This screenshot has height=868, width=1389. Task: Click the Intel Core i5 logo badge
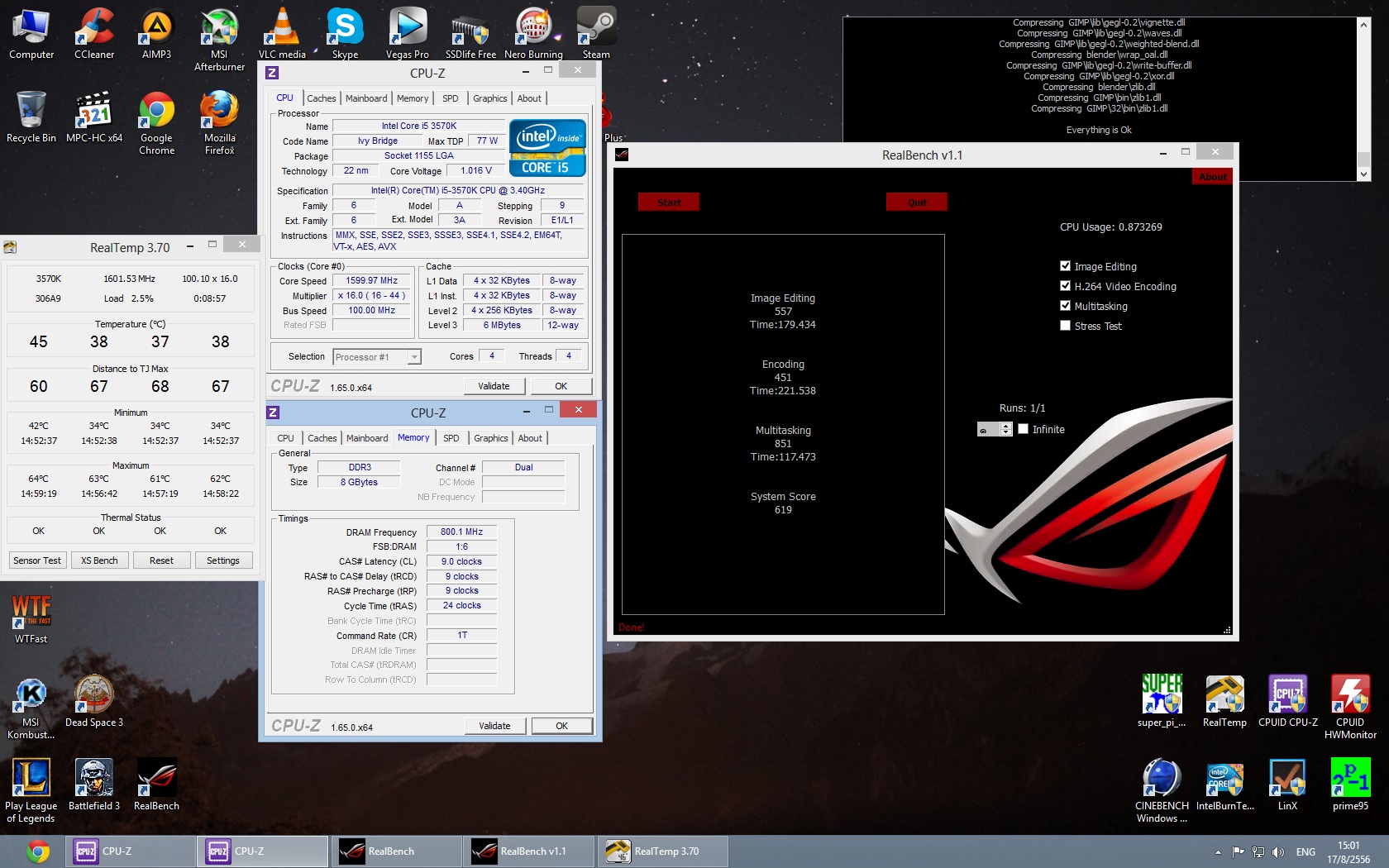point(547,148)
